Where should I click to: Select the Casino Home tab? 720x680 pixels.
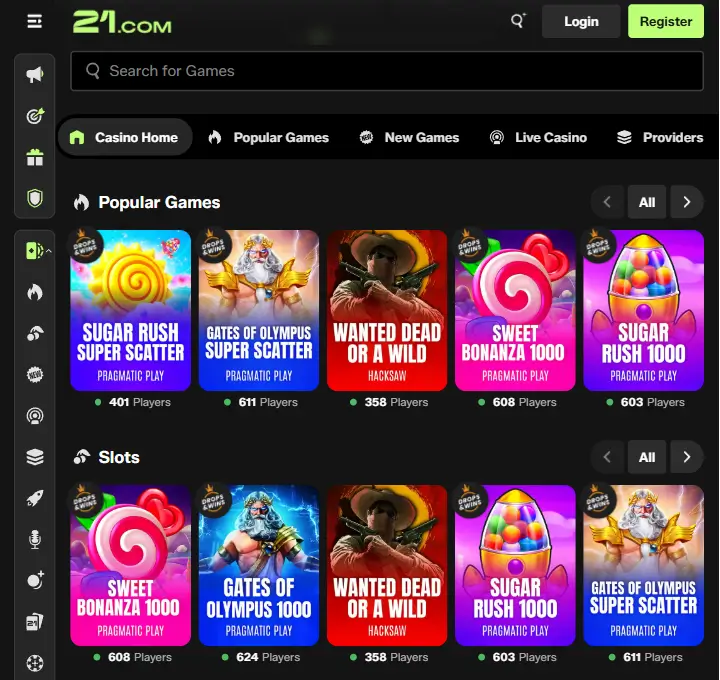[x=124, y=137]
